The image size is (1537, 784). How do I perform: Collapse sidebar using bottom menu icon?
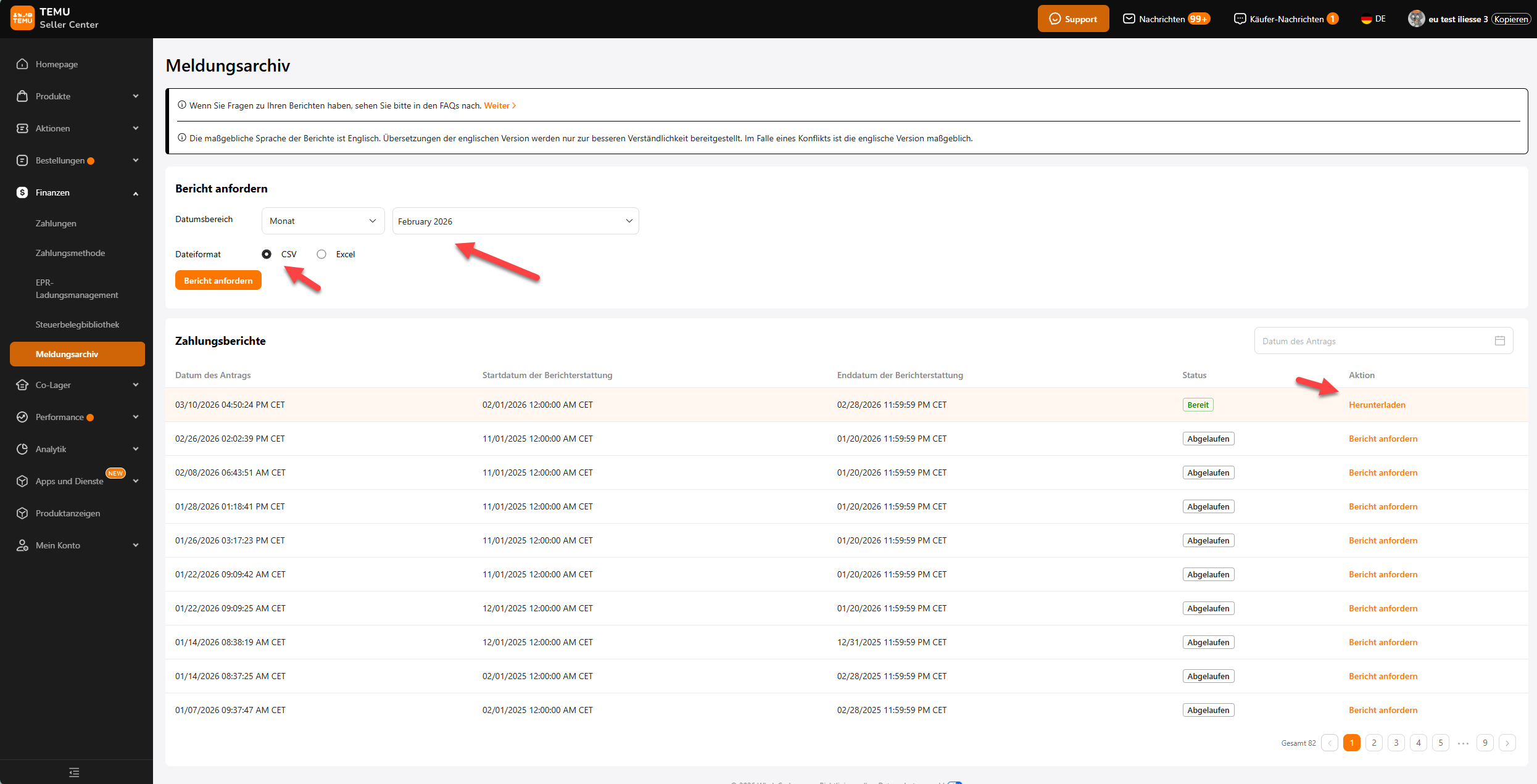[74, 772]
